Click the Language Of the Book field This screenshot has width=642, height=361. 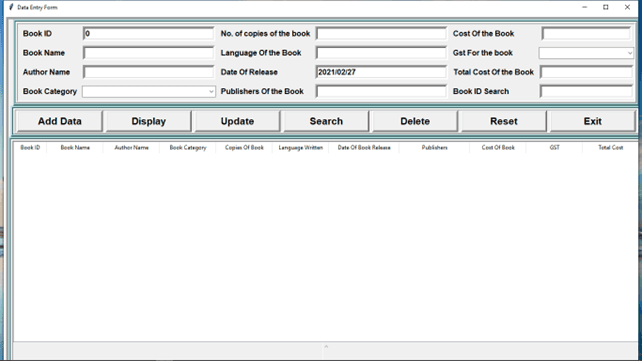click(381, 53)
